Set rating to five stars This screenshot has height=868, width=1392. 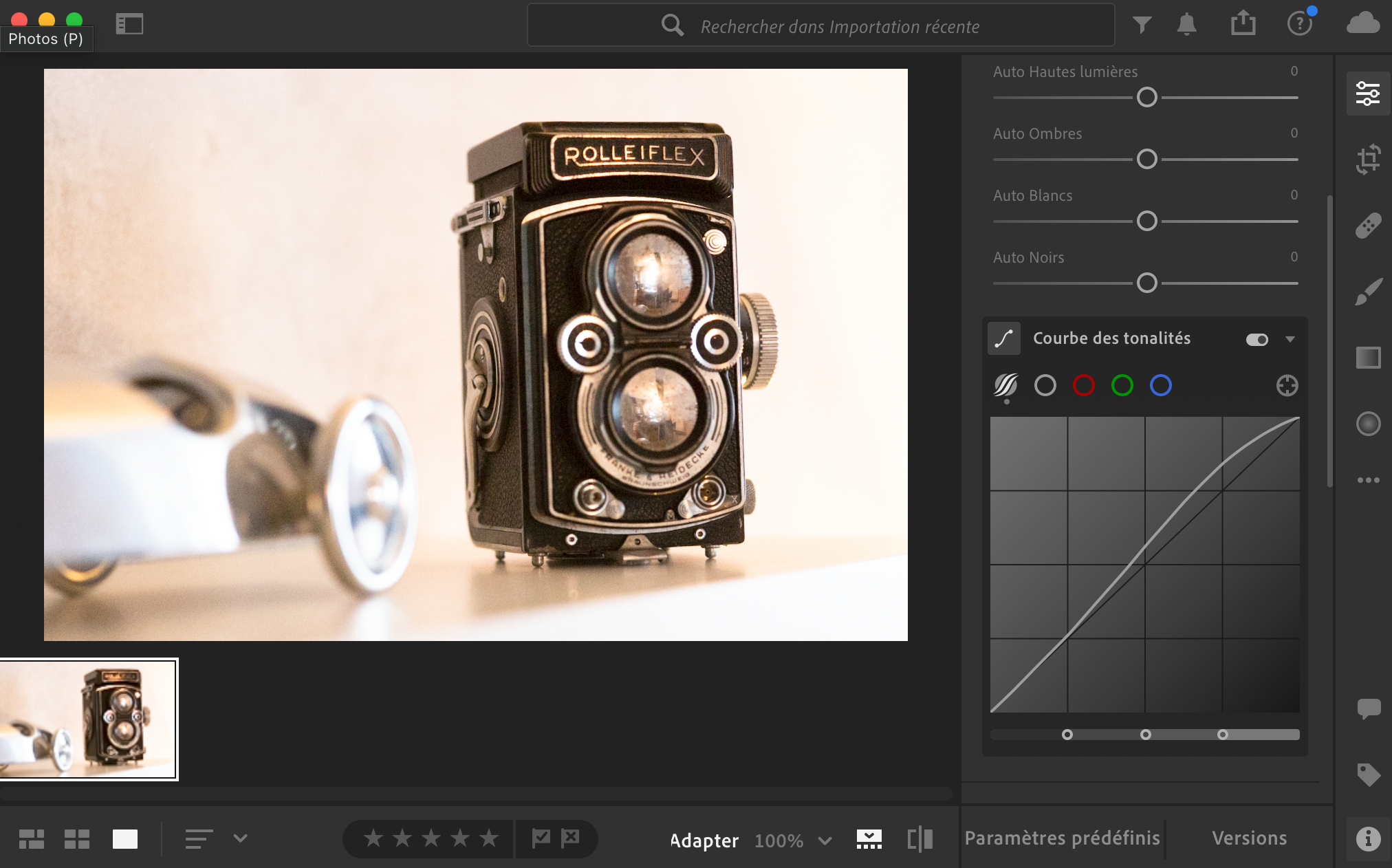click(x=489, y=838)
